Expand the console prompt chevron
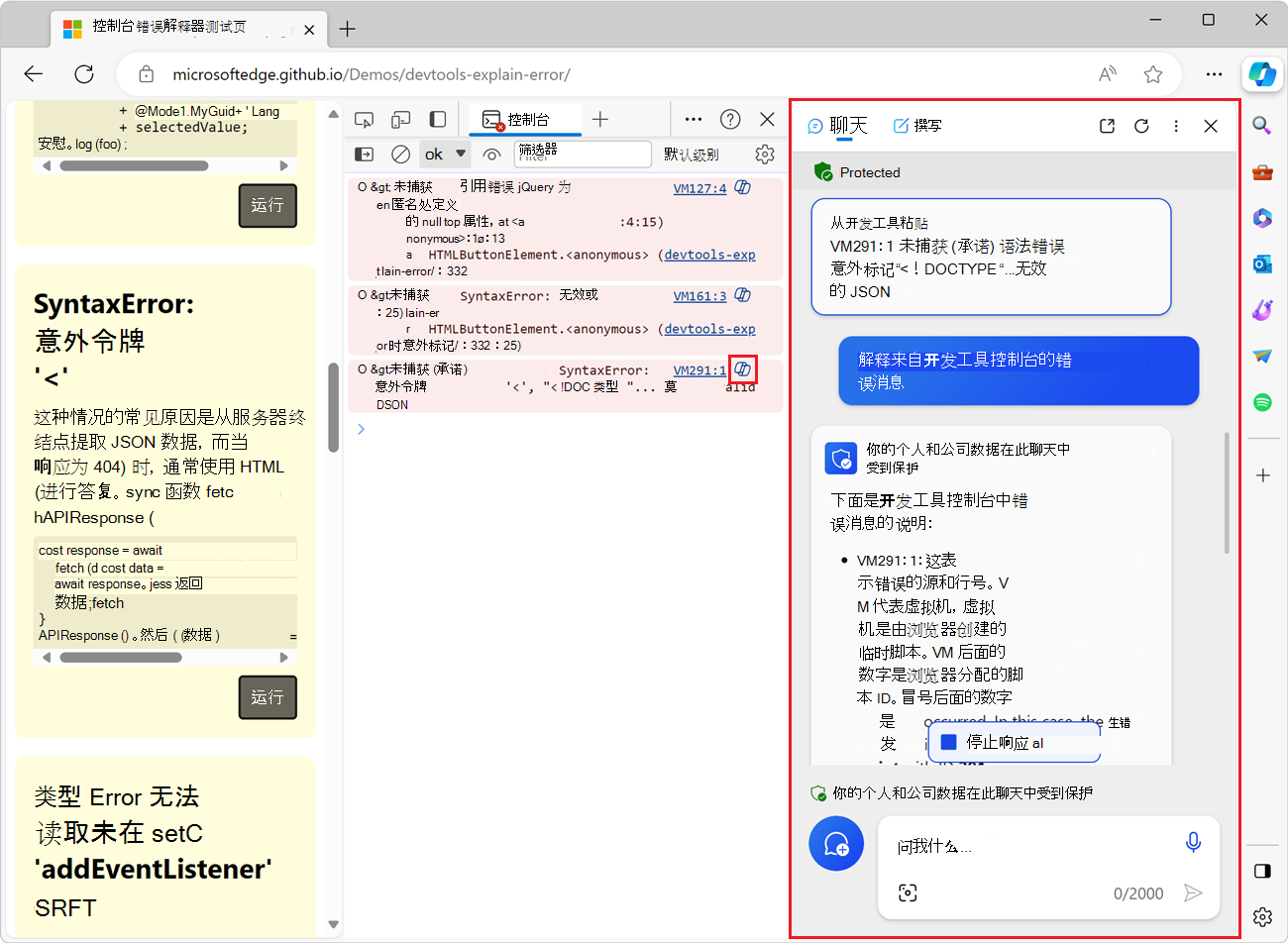Image resolution: width=1288 pixels, height=943 pixels. [x=360, y=429]
